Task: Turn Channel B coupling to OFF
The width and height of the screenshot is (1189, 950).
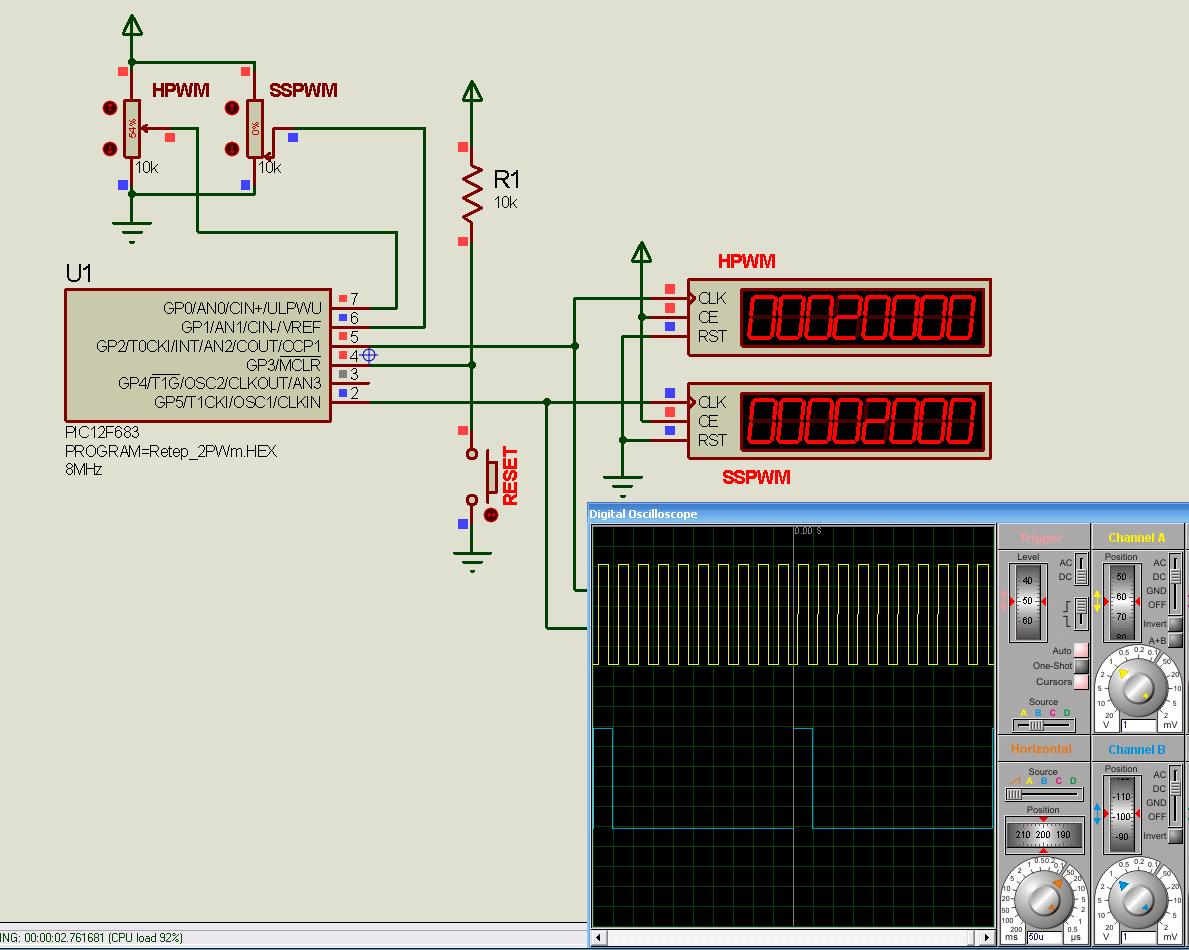Action: tap(1176, 818)
